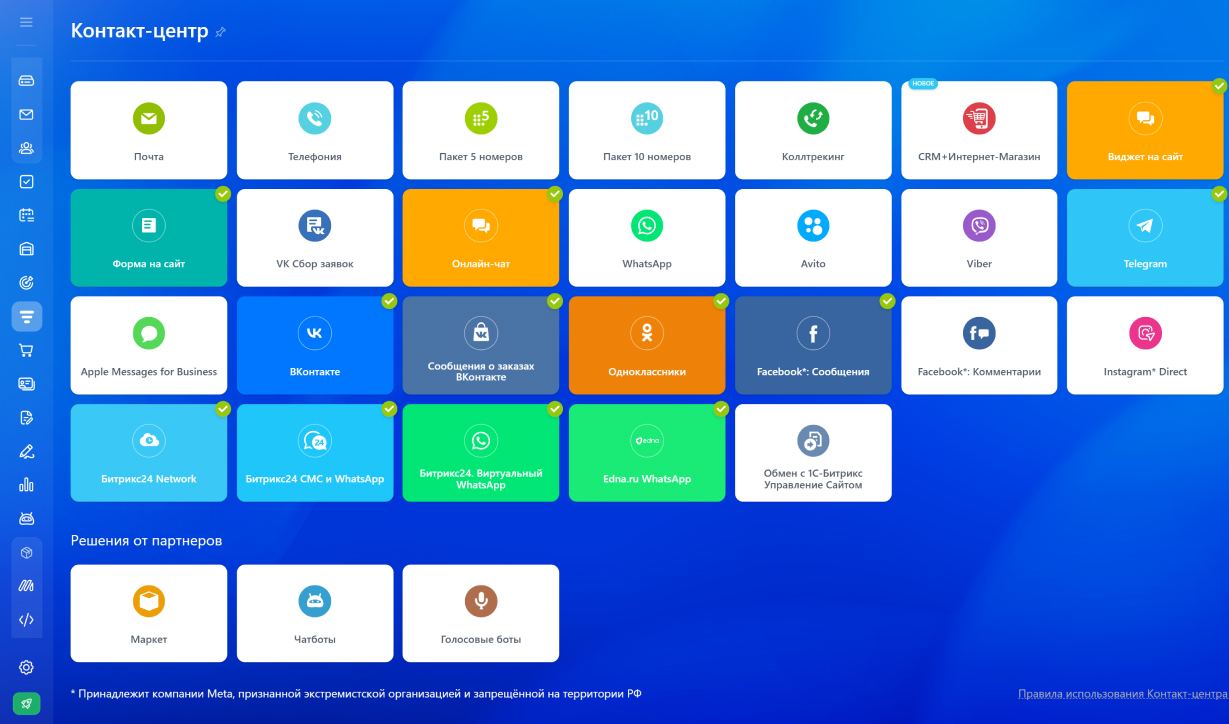Open the VK Сбор заявок card

(x=315, y=238)
